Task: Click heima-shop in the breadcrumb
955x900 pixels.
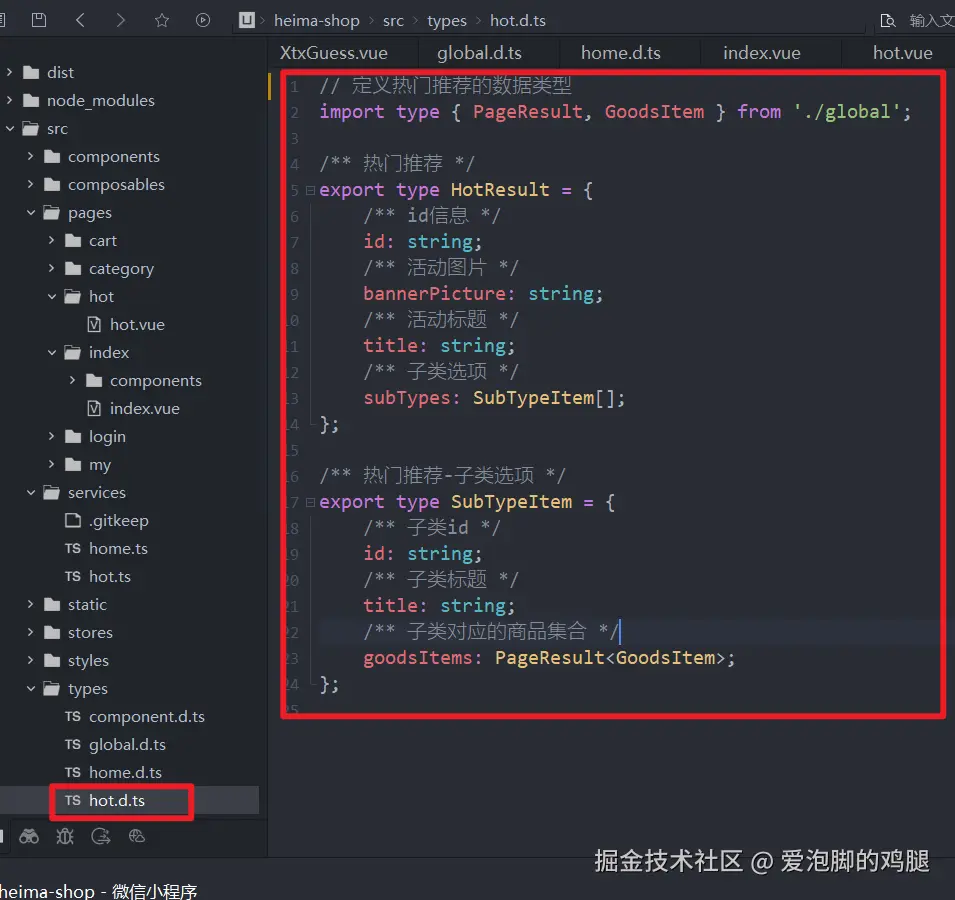Action: coord(317,21)
